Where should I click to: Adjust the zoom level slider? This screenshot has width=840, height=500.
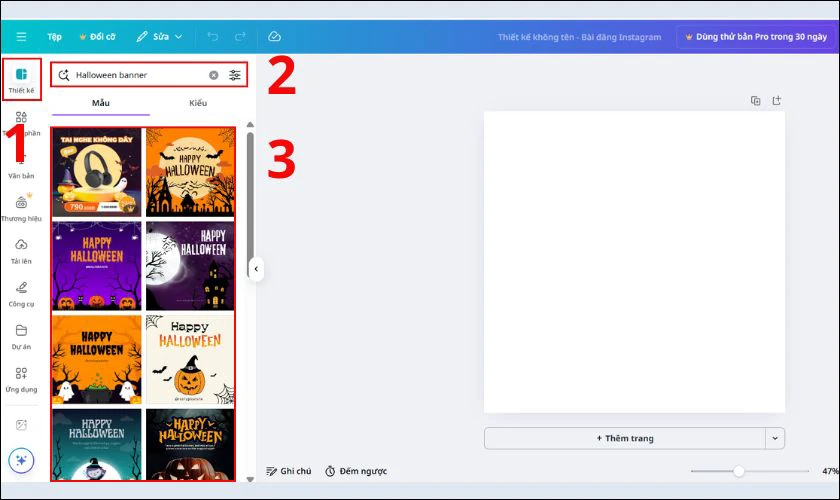tap(739, 471)
